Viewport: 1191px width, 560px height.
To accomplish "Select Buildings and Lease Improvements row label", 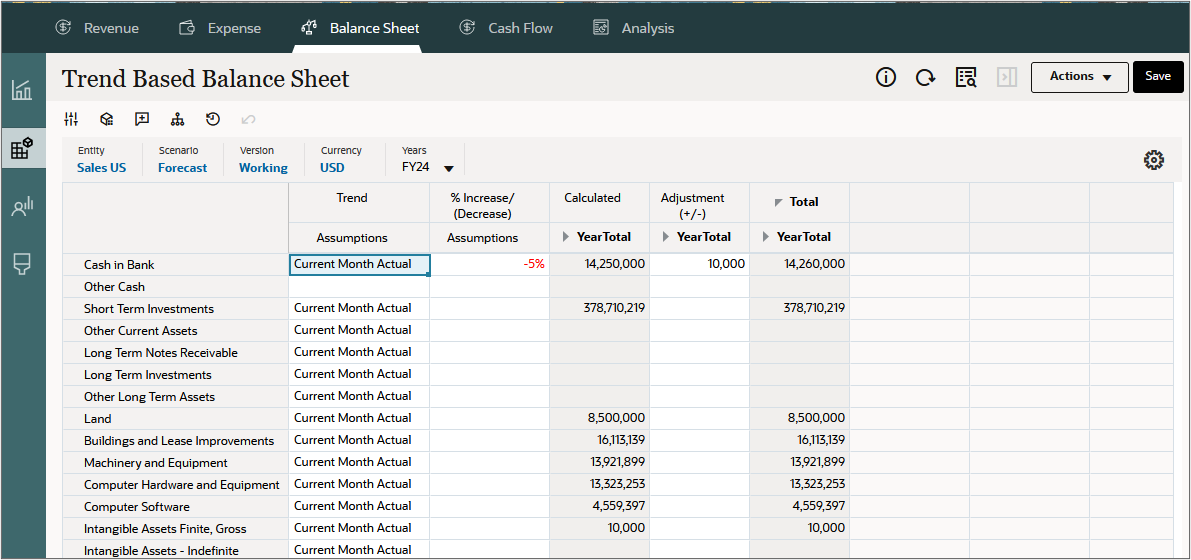I will 179,441.
